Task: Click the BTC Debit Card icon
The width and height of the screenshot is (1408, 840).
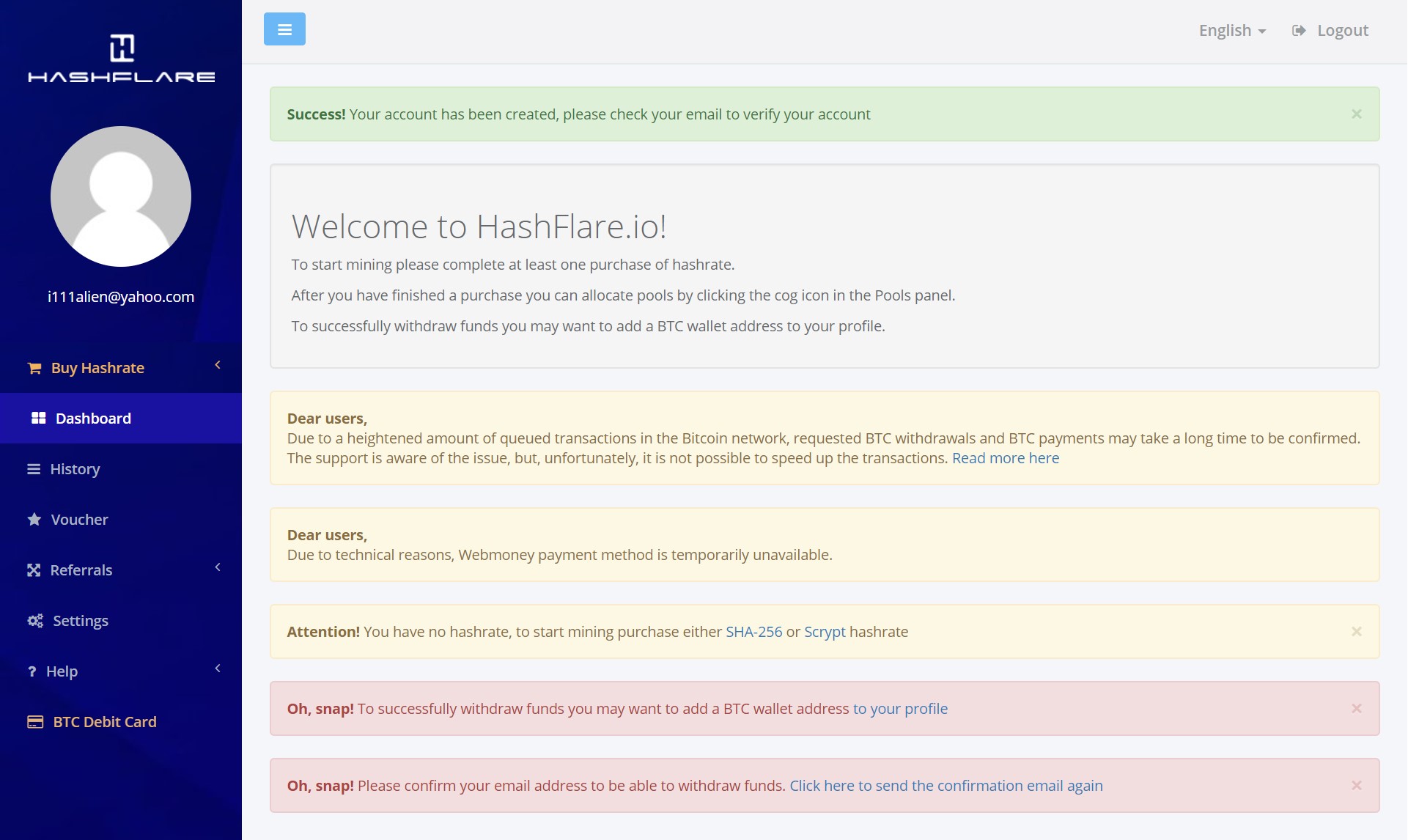Action: 35,721
